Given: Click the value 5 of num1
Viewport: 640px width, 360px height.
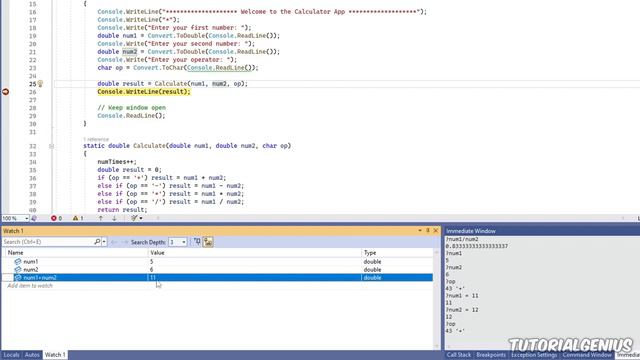Looking at the screenshot, I should point(151,262).
